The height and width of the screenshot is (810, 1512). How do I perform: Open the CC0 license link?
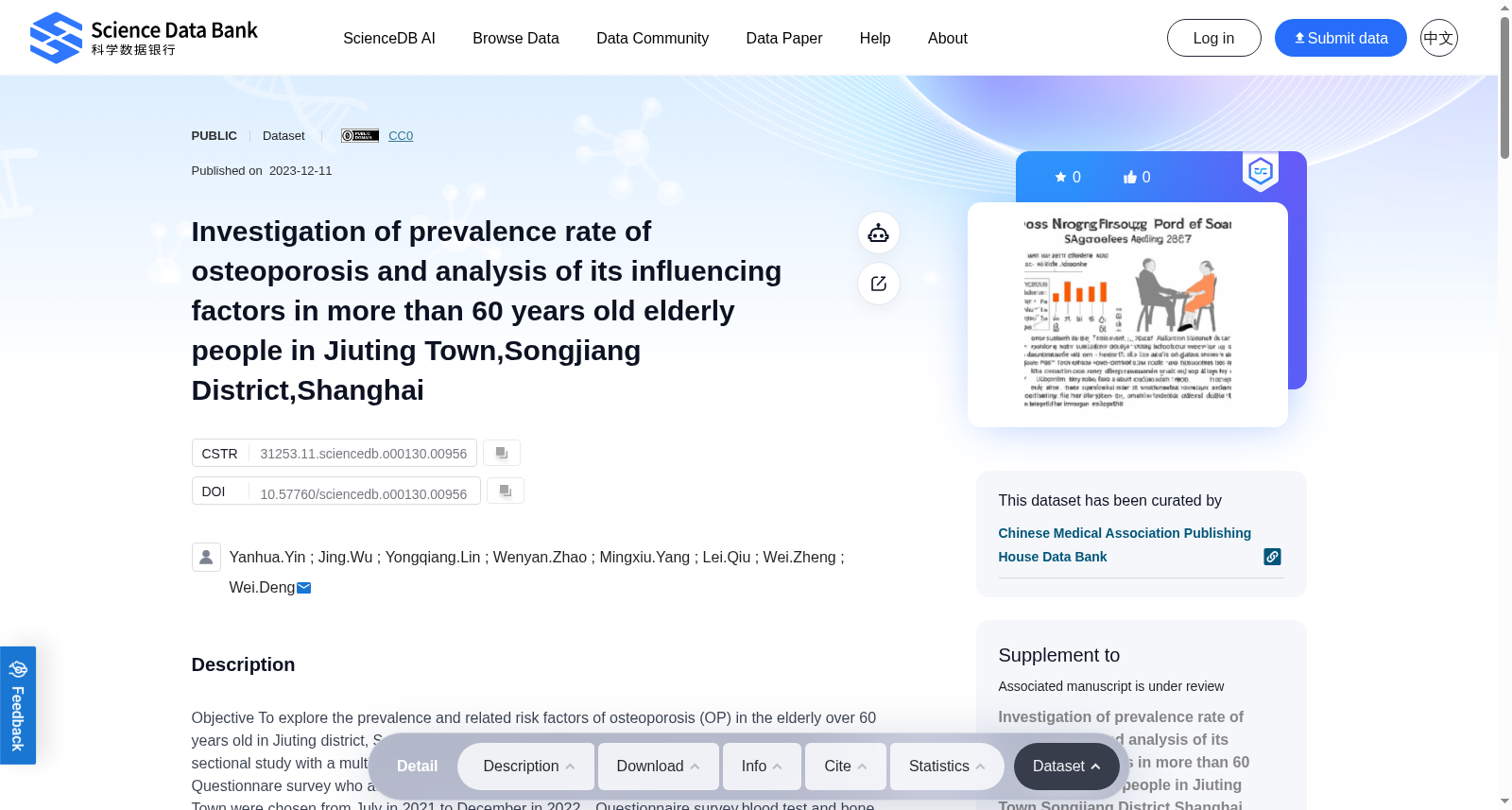coord(401,136)
